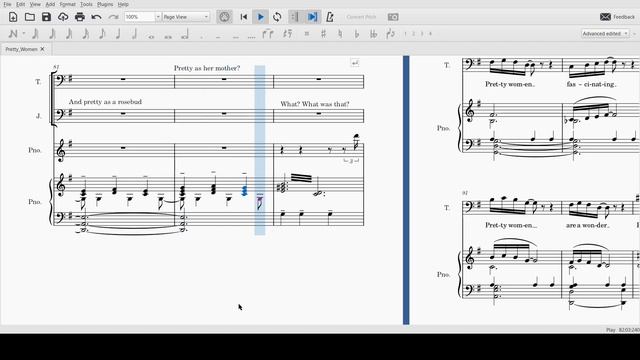This screenshot has width=640, height=360.
Task: Select the quarter note duration
Action: 118,33
